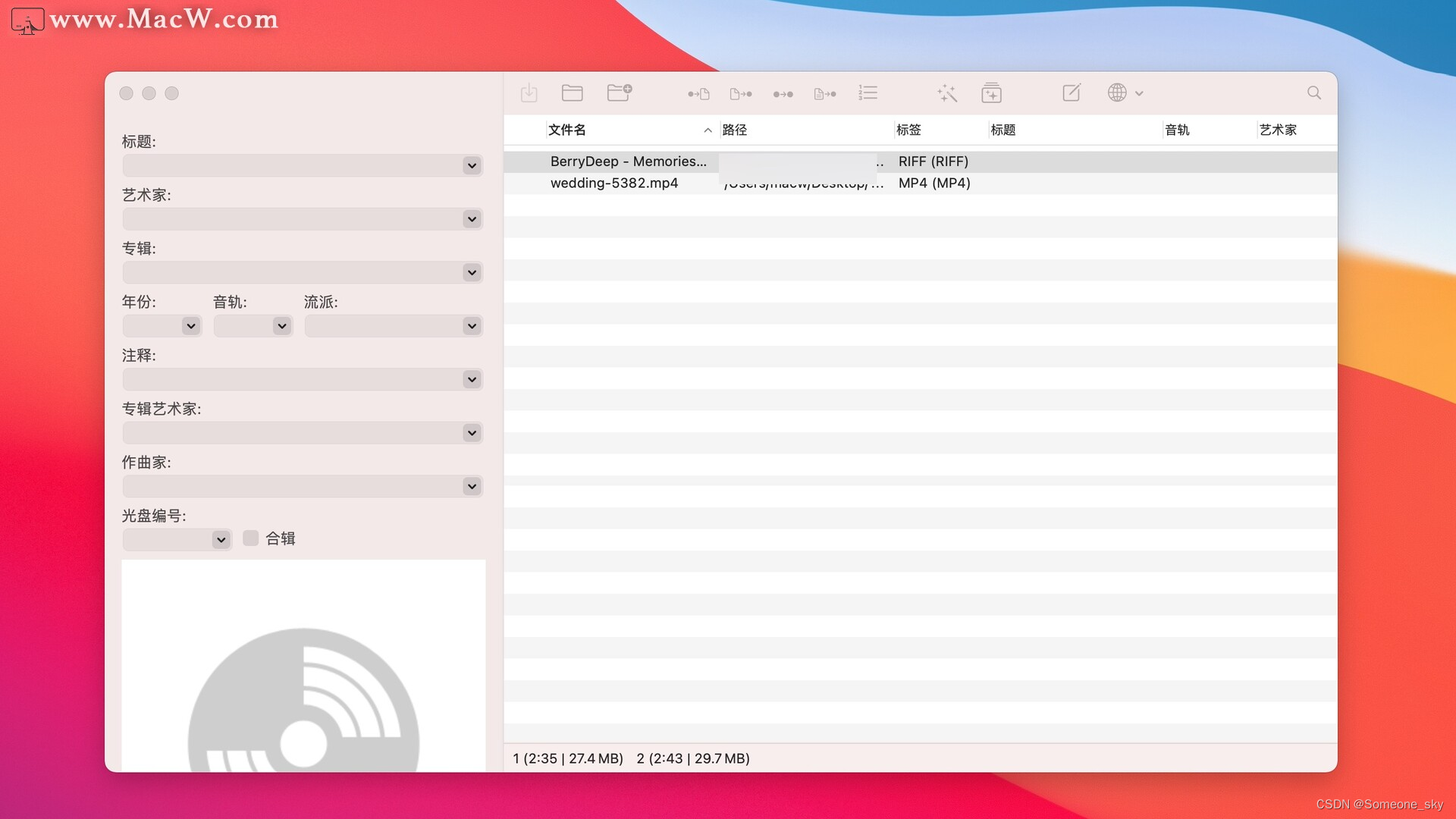Open the numbered list track numbering icon

pyautogui.click(x=868, y=93)
